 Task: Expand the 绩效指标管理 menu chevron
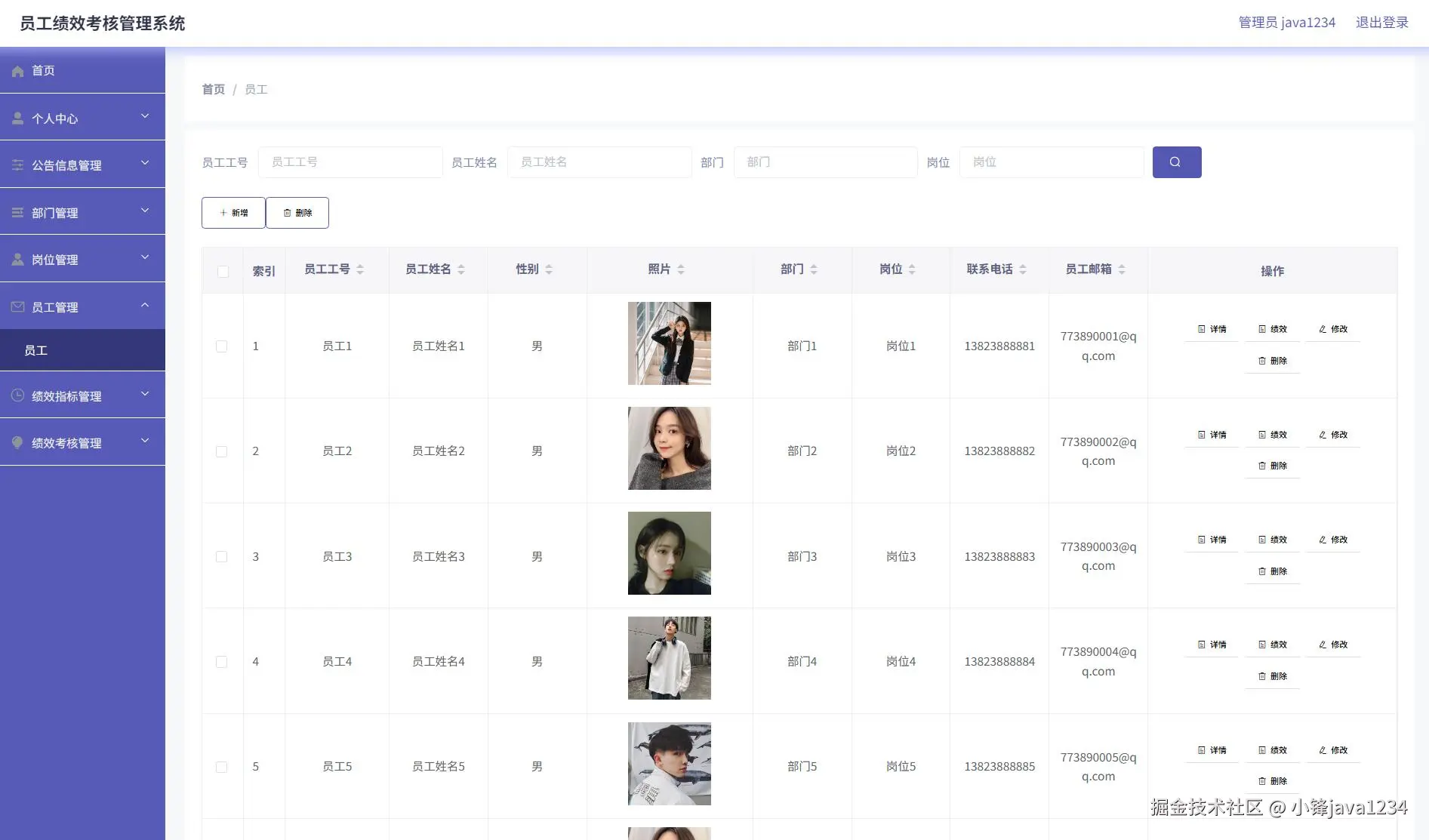145,394
